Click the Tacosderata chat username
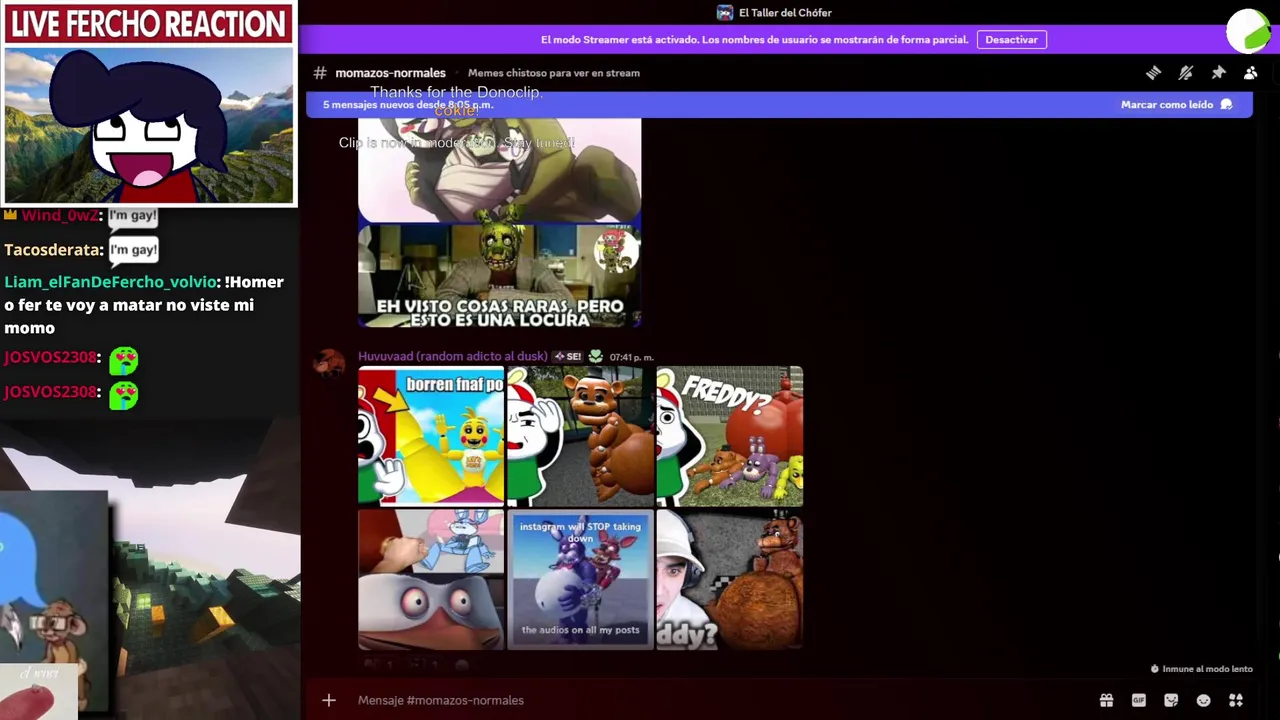This screenshot has height=720, width=1280. 53,250
